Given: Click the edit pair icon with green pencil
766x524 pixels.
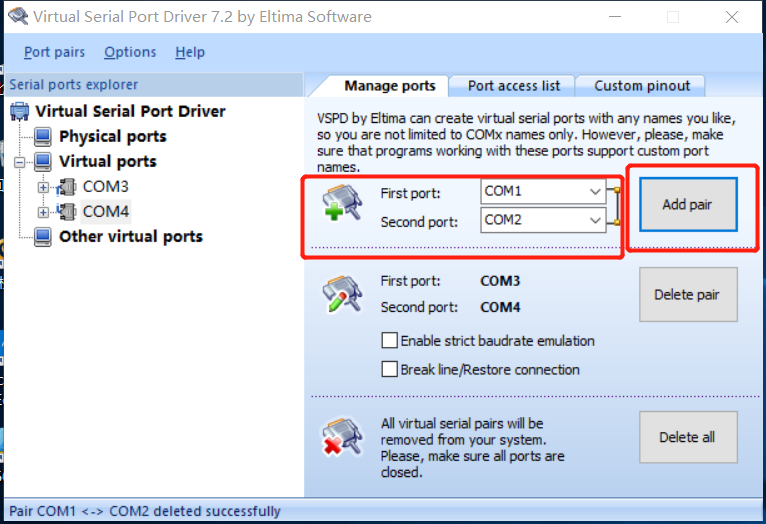Looking at the screenshot, I should click(342, 293).
